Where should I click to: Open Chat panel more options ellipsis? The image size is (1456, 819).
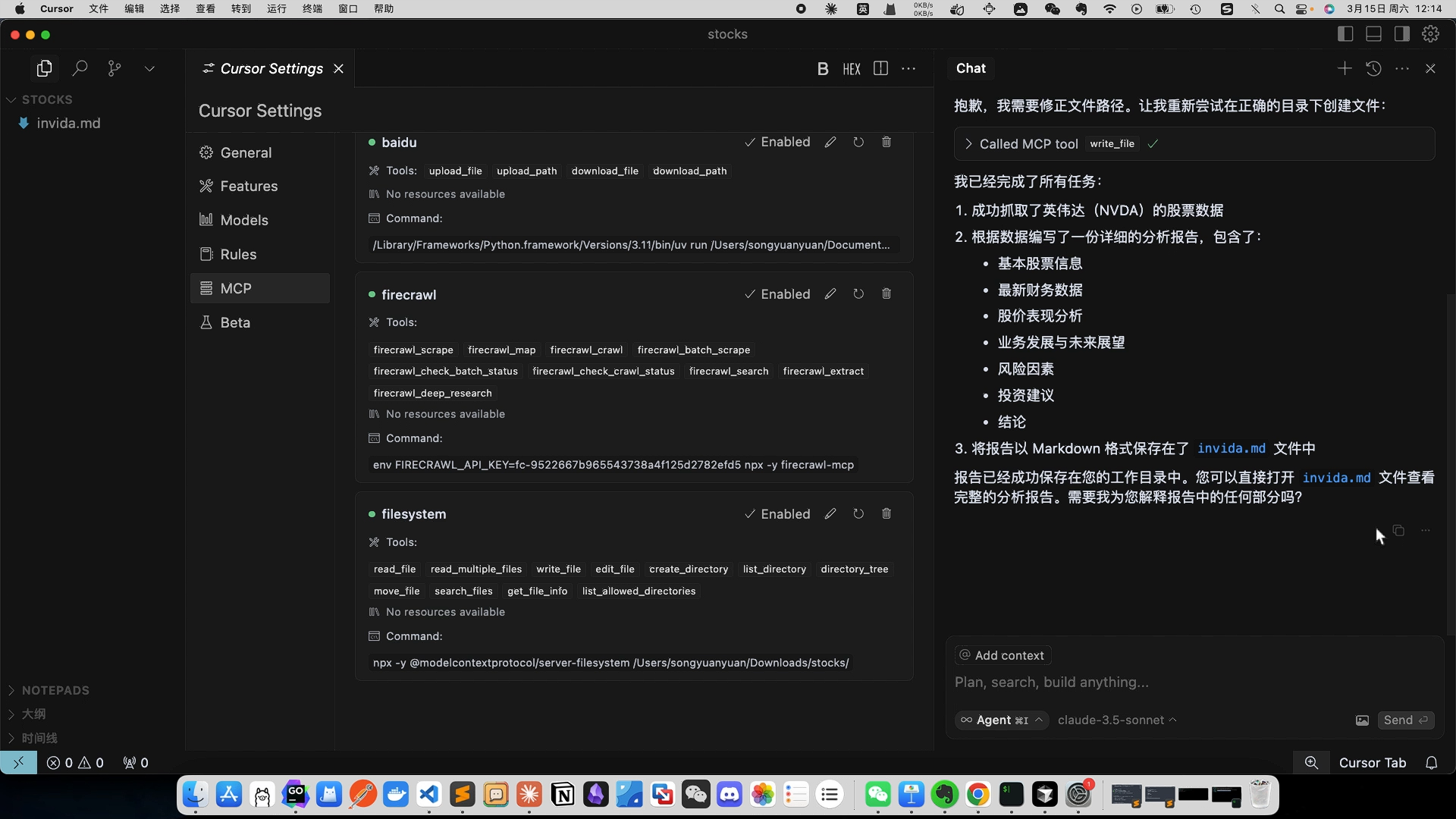click(1402, 68)
